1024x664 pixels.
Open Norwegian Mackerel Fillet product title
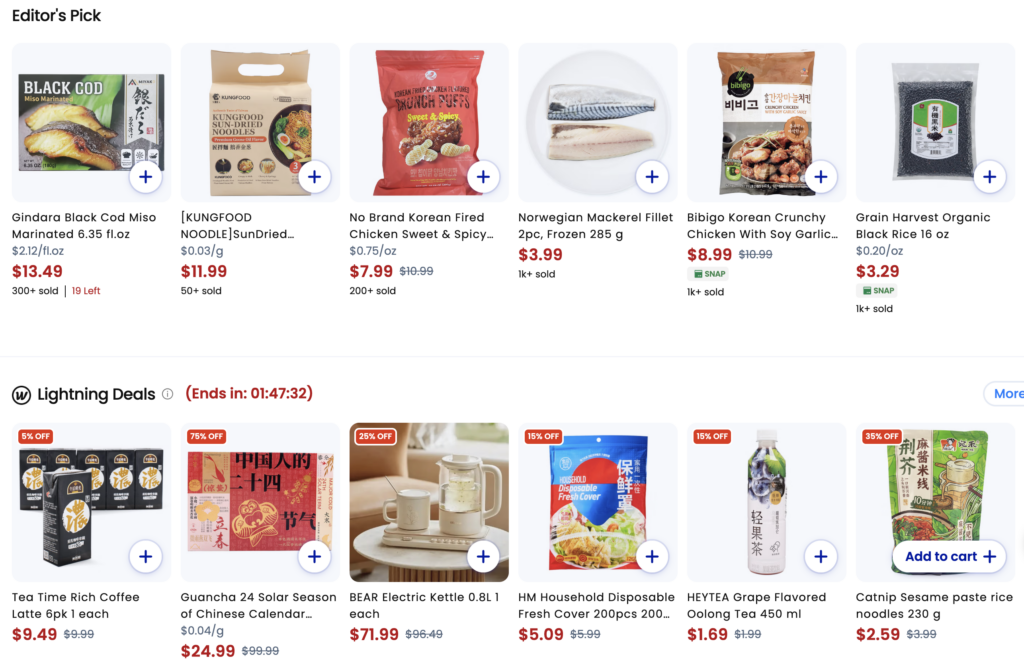[595, 226]
